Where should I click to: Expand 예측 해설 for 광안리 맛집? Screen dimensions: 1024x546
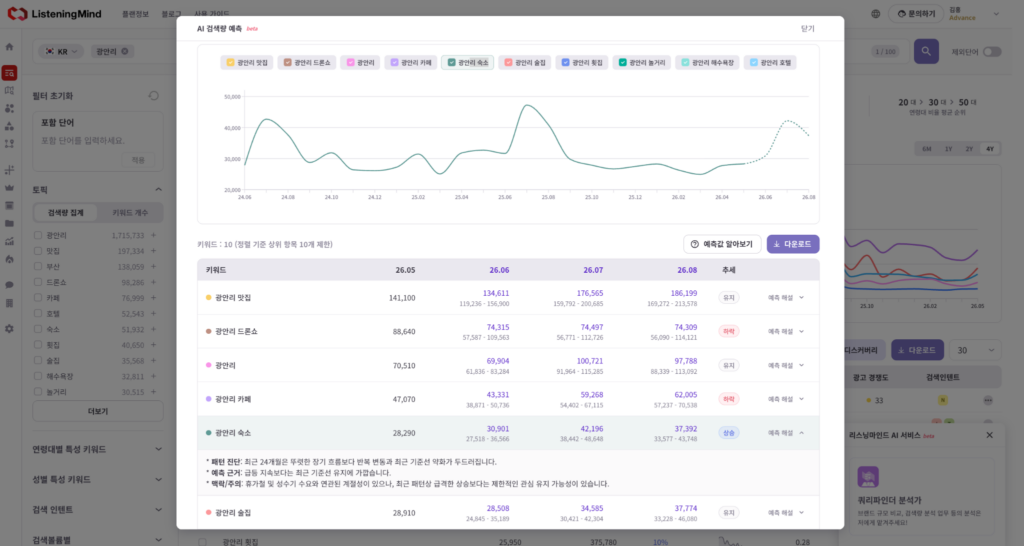[x=786, y=298]
